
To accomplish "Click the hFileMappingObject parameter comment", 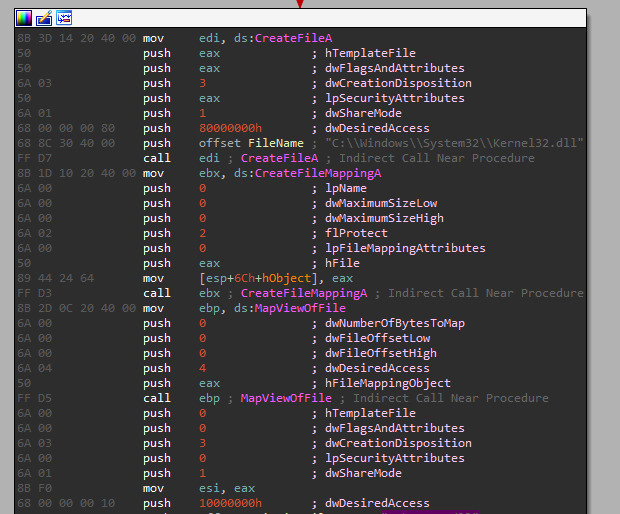I will pyautogui.click(x=390, y=383).
